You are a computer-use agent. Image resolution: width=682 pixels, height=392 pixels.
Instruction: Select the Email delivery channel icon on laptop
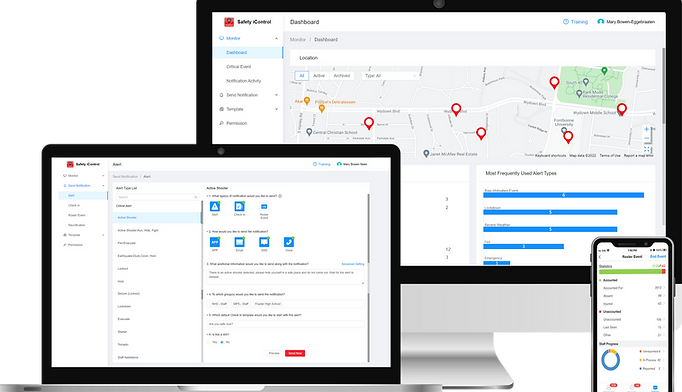click(239, 242)
